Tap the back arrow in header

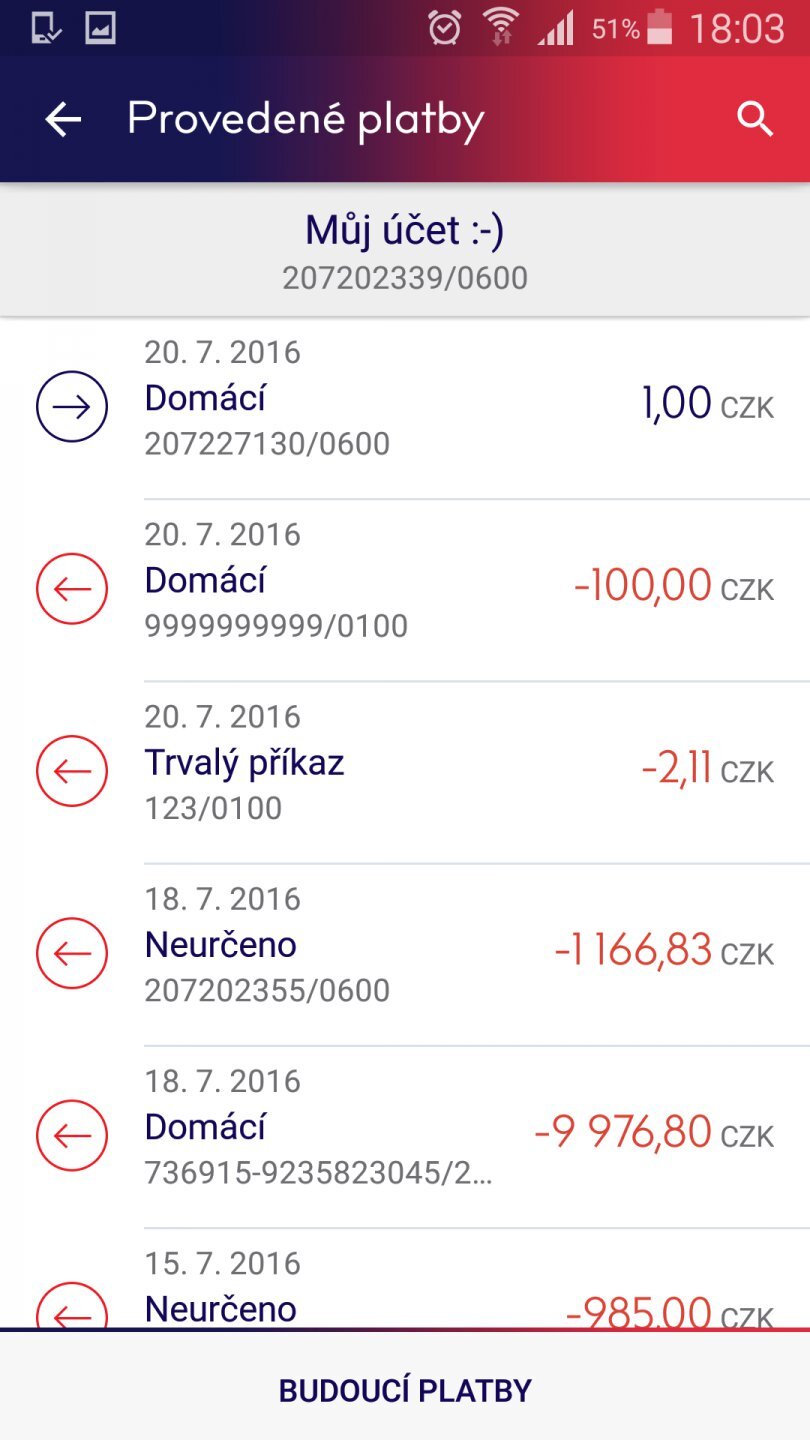tap(63, 120)
